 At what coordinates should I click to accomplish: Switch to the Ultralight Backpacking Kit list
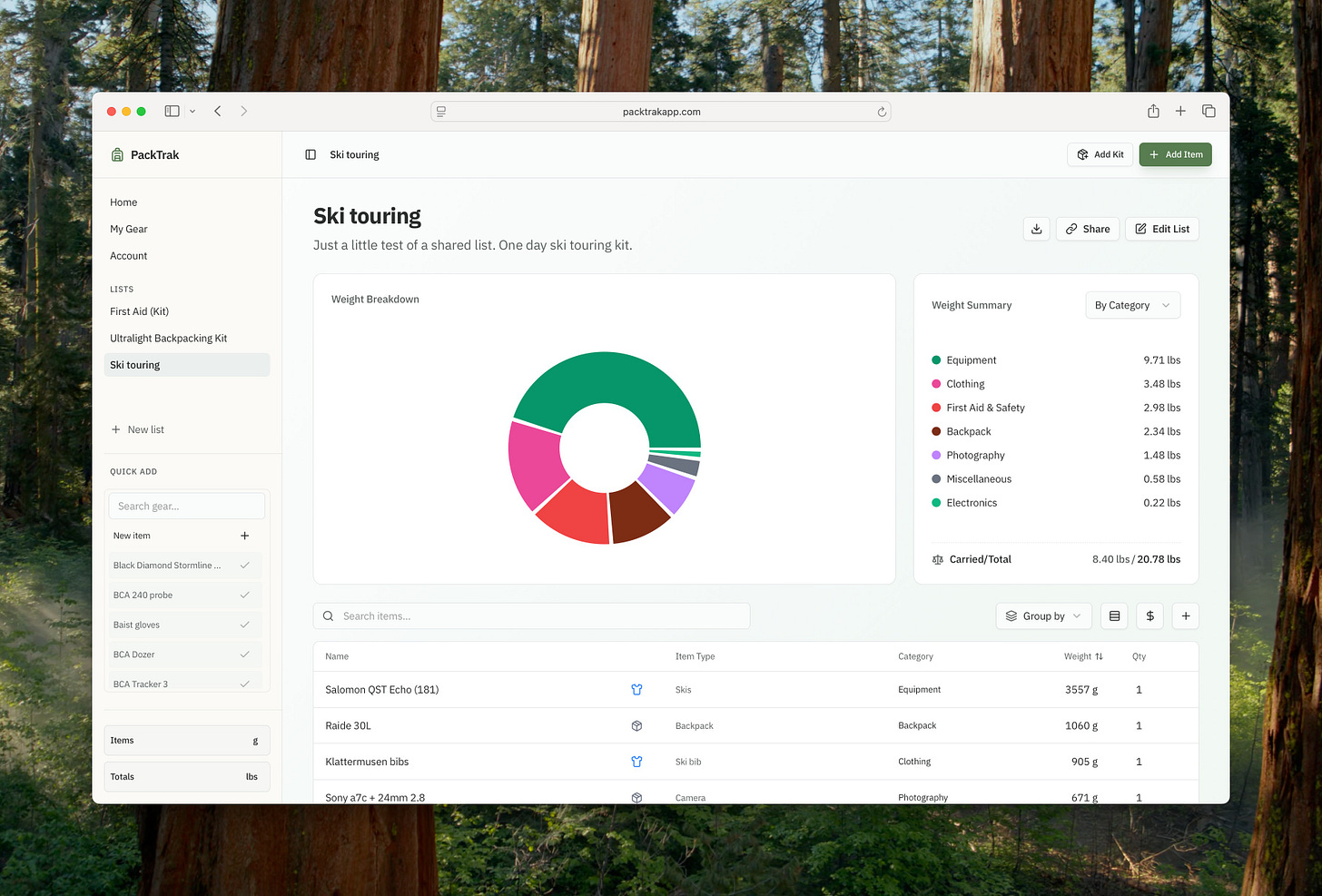168,338
